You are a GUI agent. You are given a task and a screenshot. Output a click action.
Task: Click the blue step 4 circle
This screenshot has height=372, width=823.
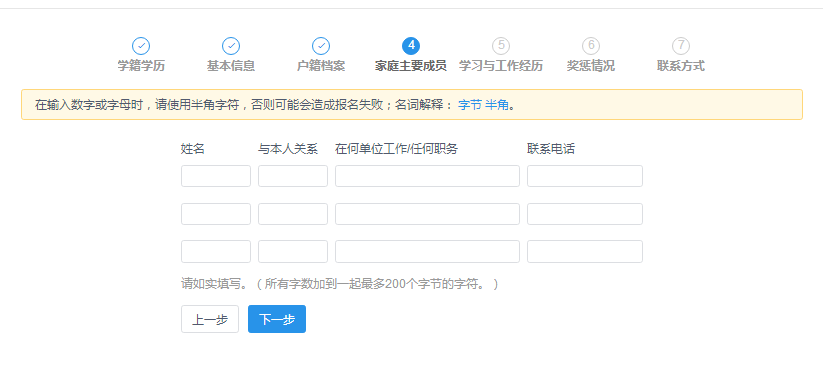[x=411, y=46]
